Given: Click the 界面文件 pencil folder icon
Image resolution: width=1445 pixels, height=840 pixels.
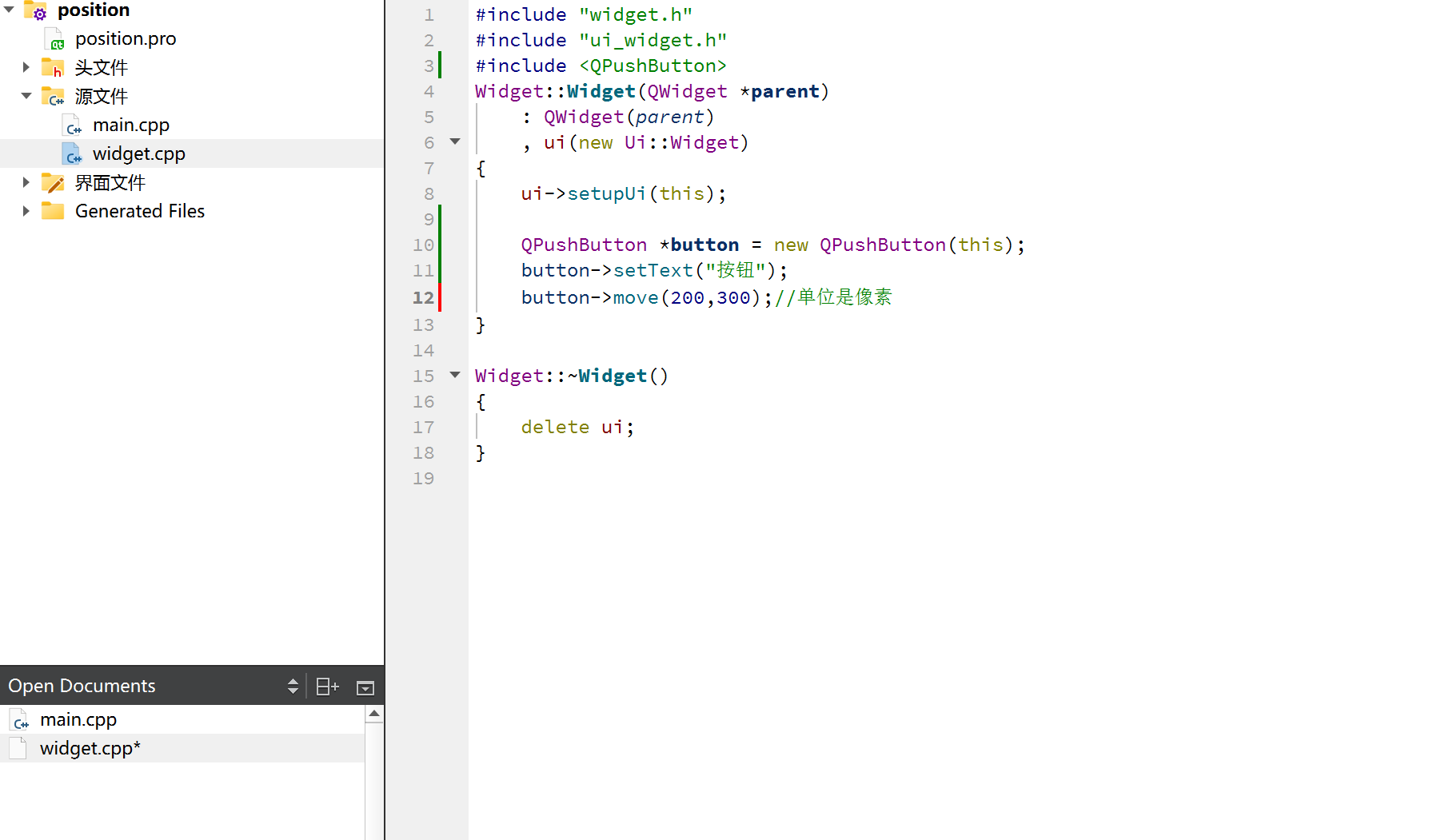Looking at the screenshot, I should tap(53, 182).
